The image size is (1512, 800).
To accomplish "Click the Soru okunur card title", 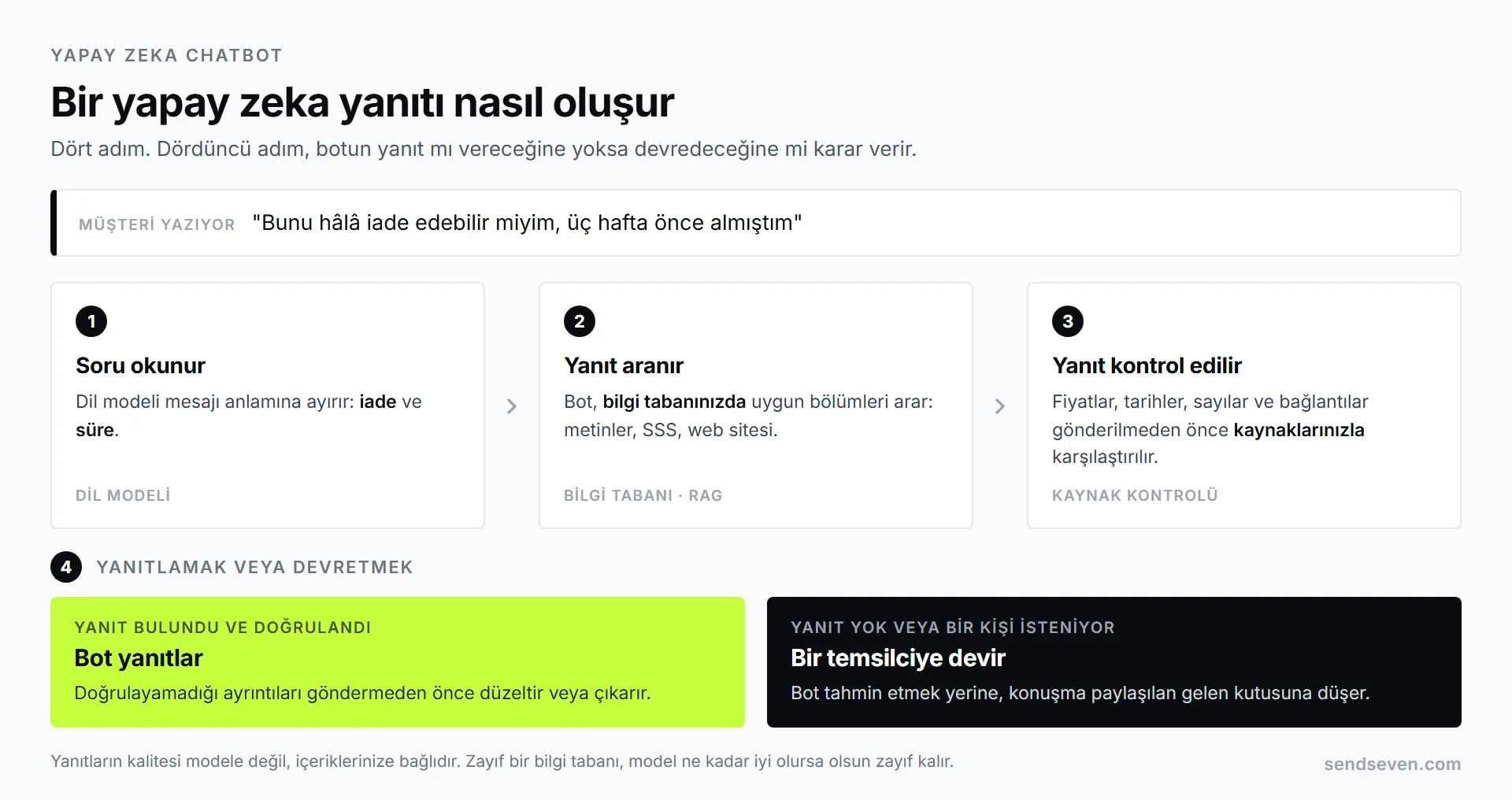I will [140, 365].
